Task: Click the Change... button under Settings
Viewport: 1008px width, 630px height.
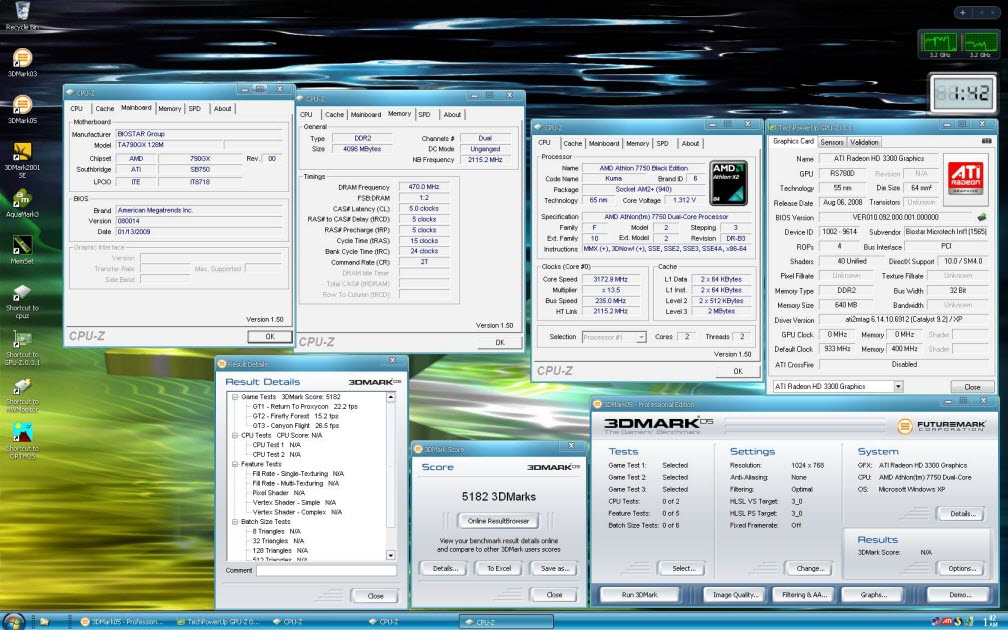Action: pos(810,568)
